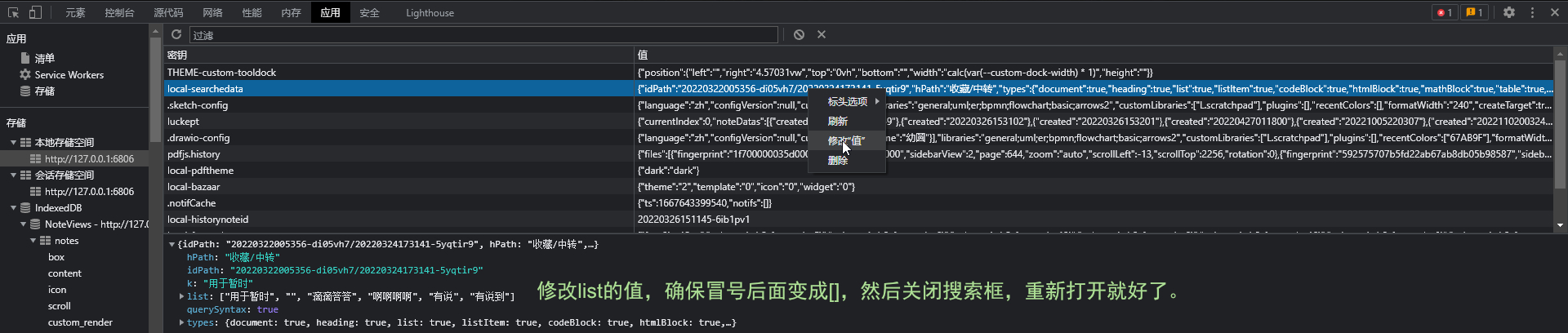1568x333 pixels.
Task: Switch to the 网络 tab
Action: coord(212,12)
